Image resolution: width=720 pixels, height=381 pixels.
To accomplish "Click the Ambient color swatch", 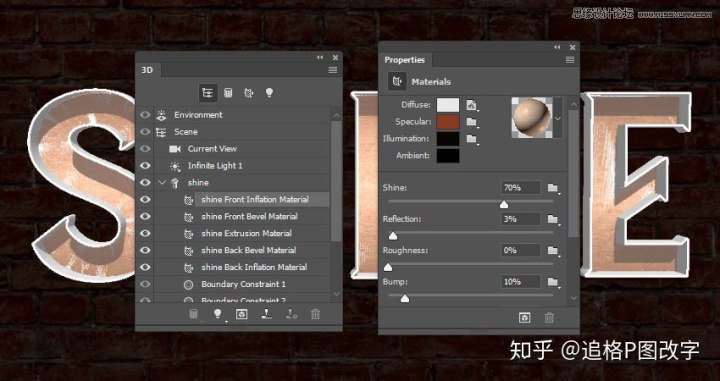I will pos(448,156).
